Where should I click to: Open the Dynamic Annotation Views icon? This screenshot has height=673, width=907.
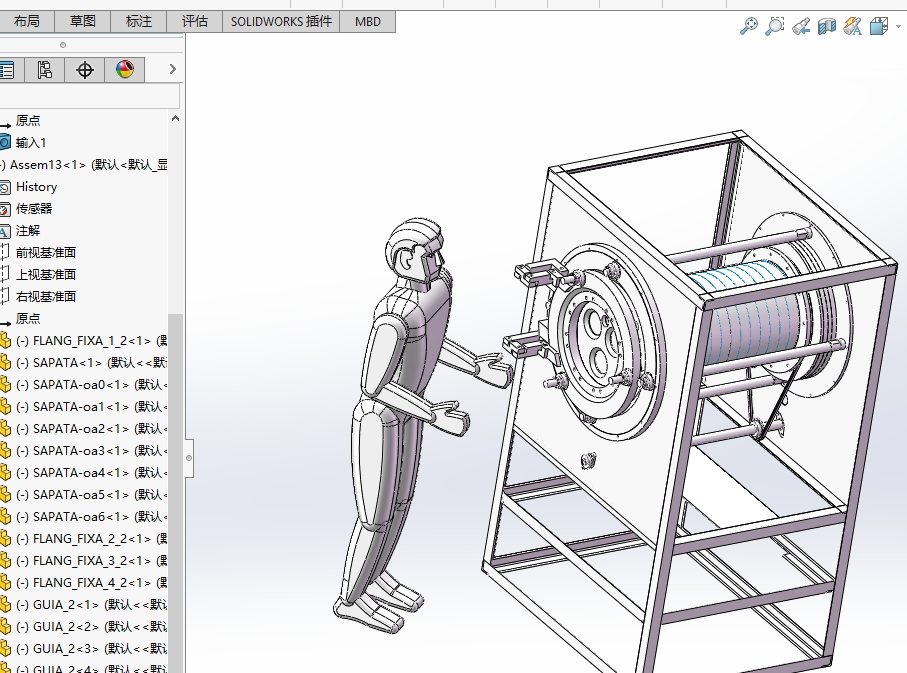tap(852, 27)
